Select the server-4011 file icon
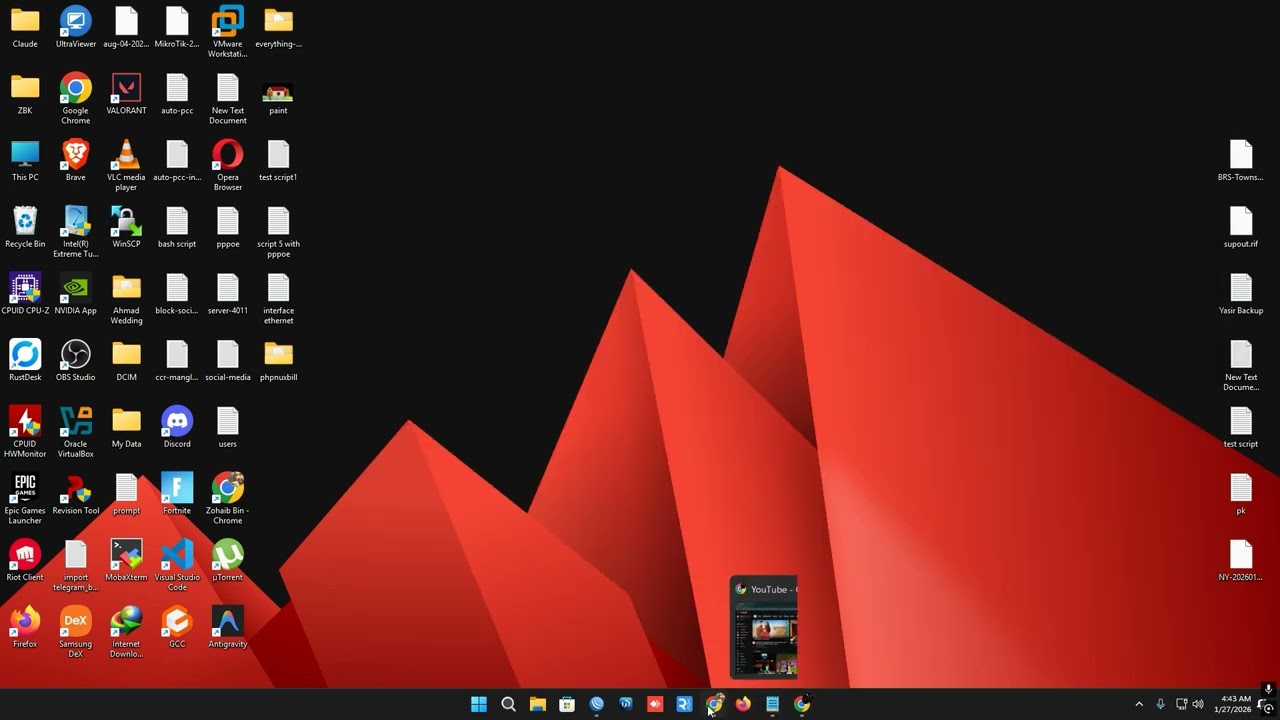The width and height of the screenshot is (1280, 720). tap(228, 295)
